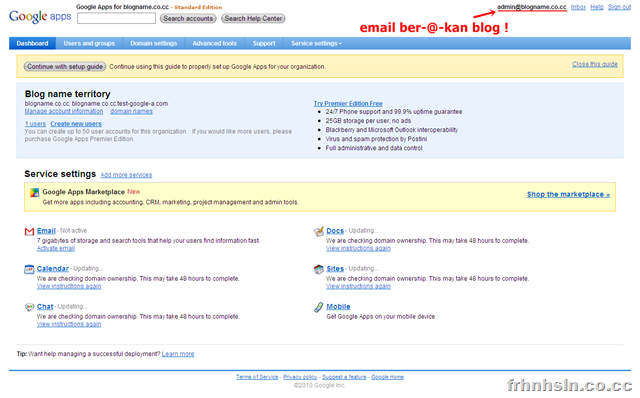Close the setup guide banner
The width and height of the screenshot is (640, 398).
pyautogui.click(x=594, y=64)
